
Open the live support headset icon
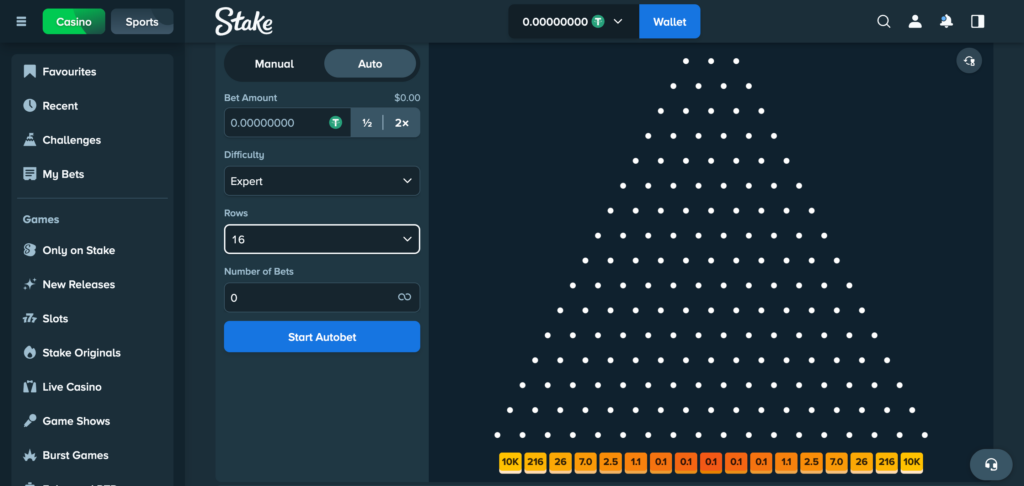click(991, 464)
